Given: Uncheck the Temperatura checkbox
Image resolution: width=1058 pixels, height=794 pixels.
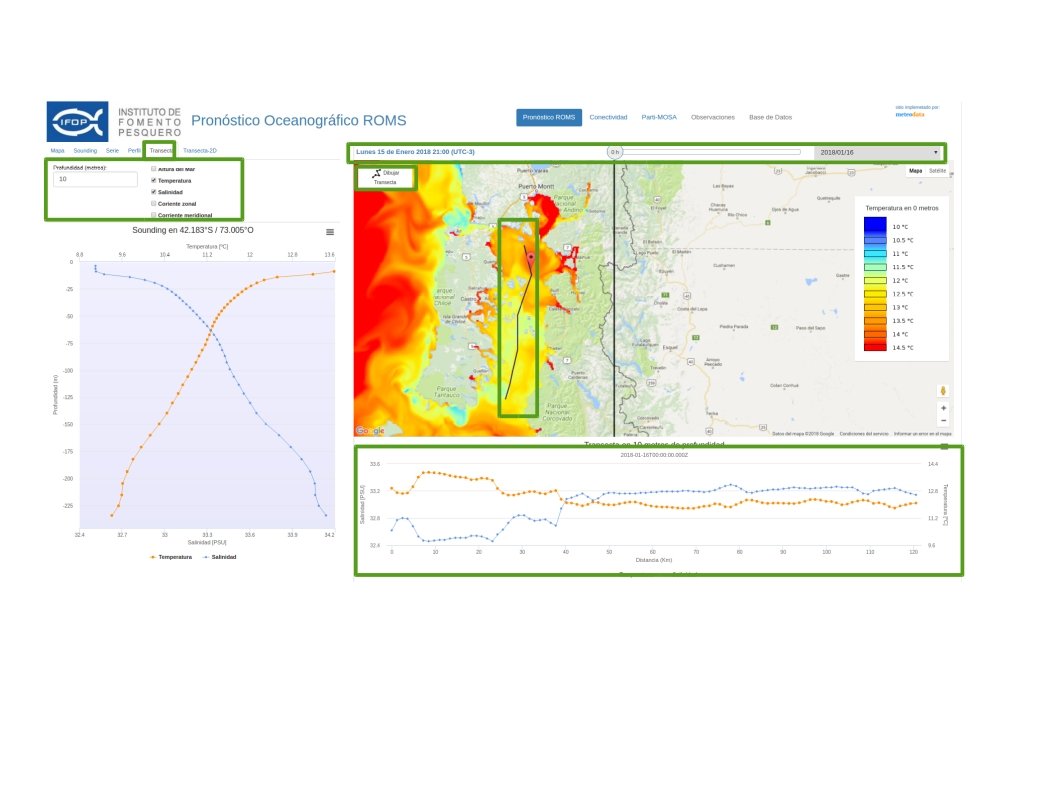Looking at the screenshot, I should 154,180.
